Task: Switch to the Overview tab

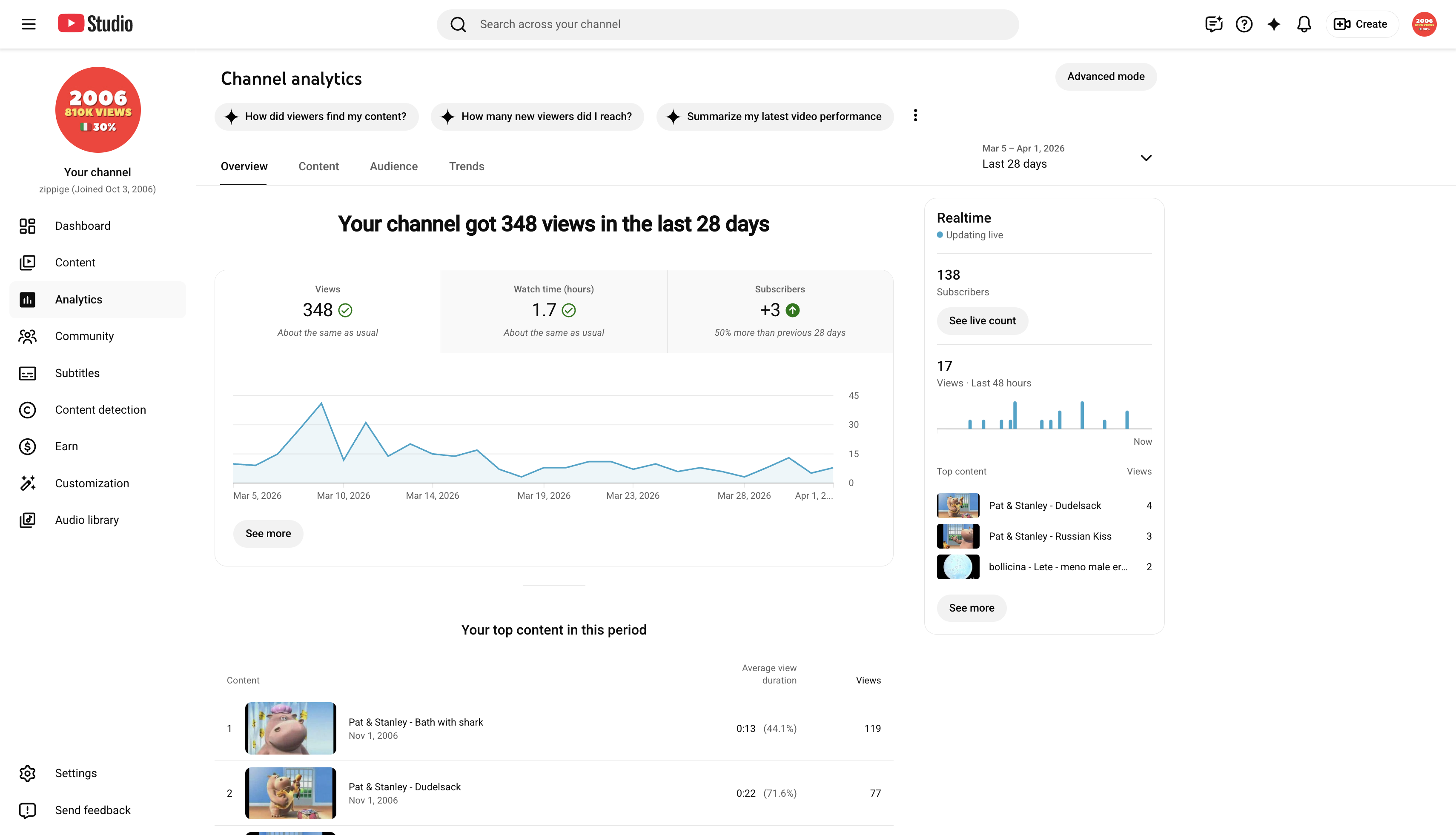Action: coord(244,166)
